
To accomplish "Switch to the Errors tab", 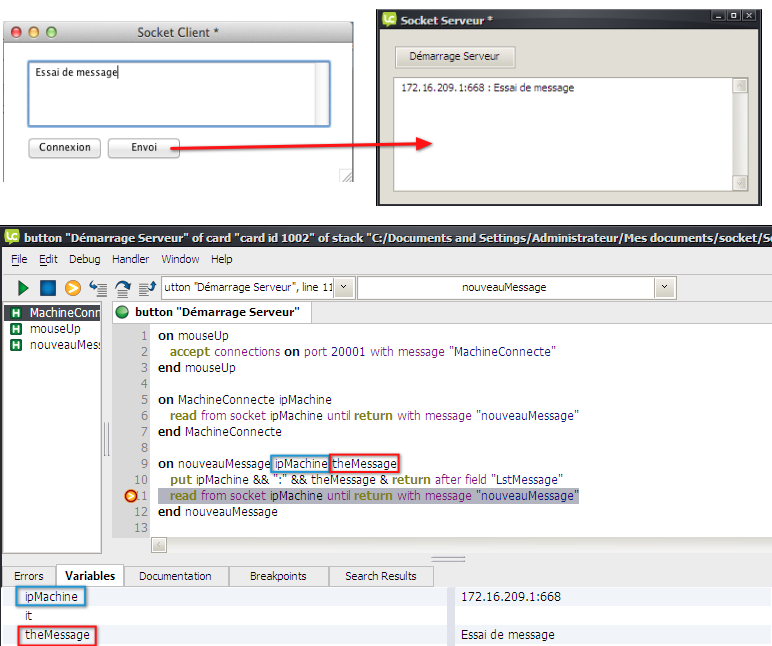I will pos(28,576).
